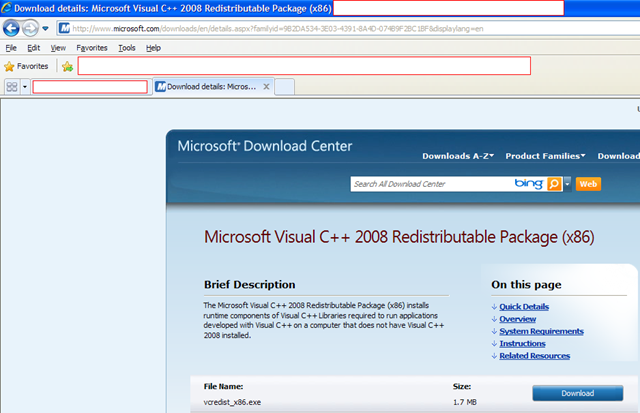Click orange magnifier search button
This screenshot has width=640, height=413.
[x=554, y=184]
